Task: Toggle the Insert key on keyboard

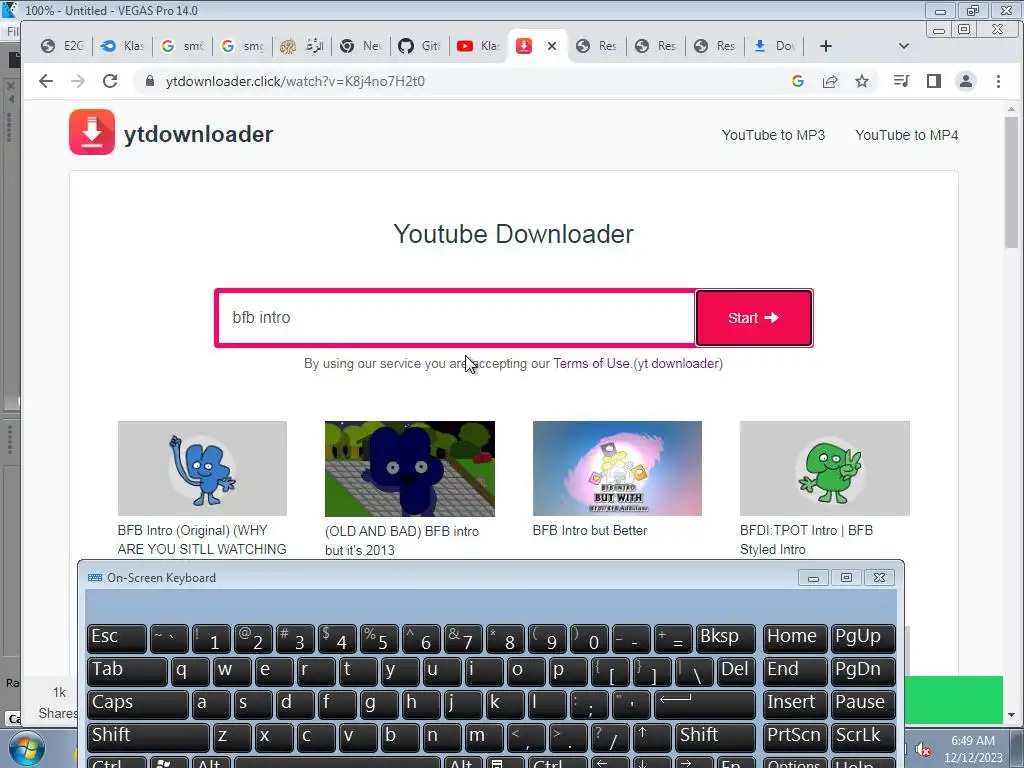Action: [795, 704]
